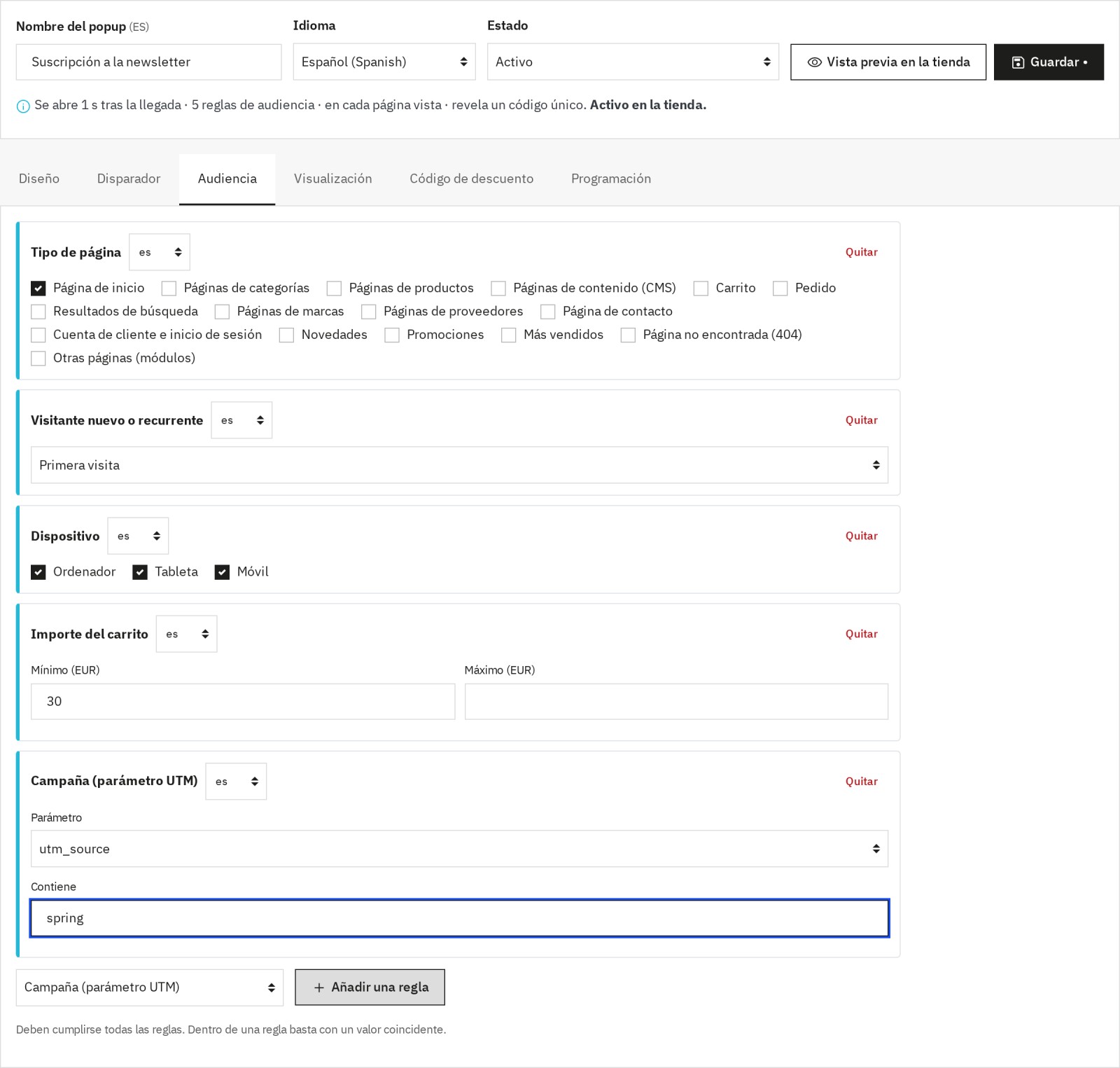Click Quitar on the Dispositivo rule
1120x1068 pixels.
[861, 536]
